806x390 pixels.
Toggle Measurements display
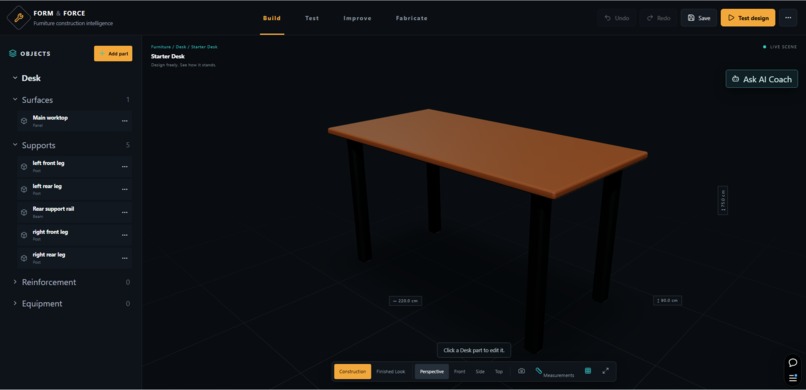point(554,372)
